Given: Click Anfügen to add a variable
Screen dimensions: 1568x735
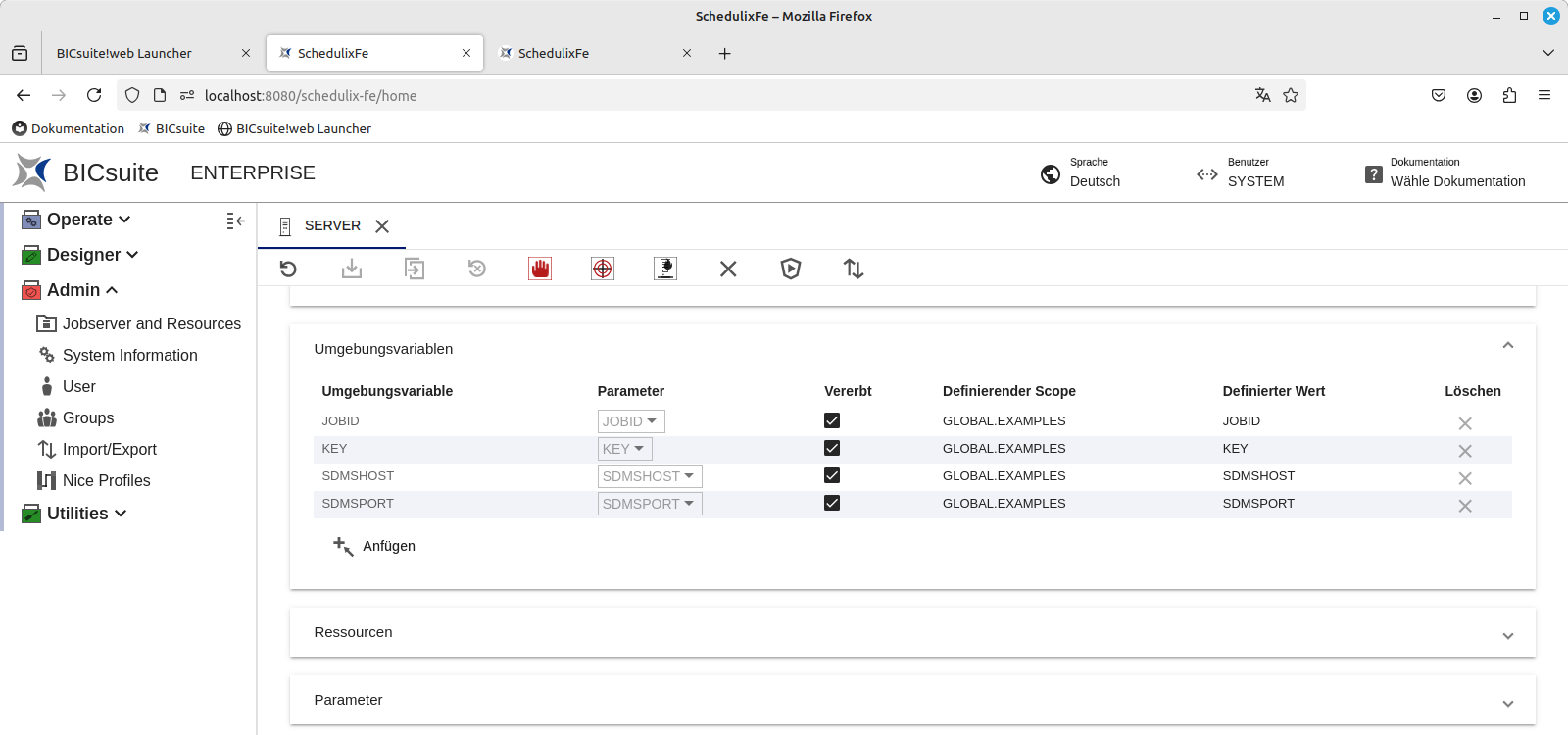Looking at the screenshot, I should click(374, 546).
